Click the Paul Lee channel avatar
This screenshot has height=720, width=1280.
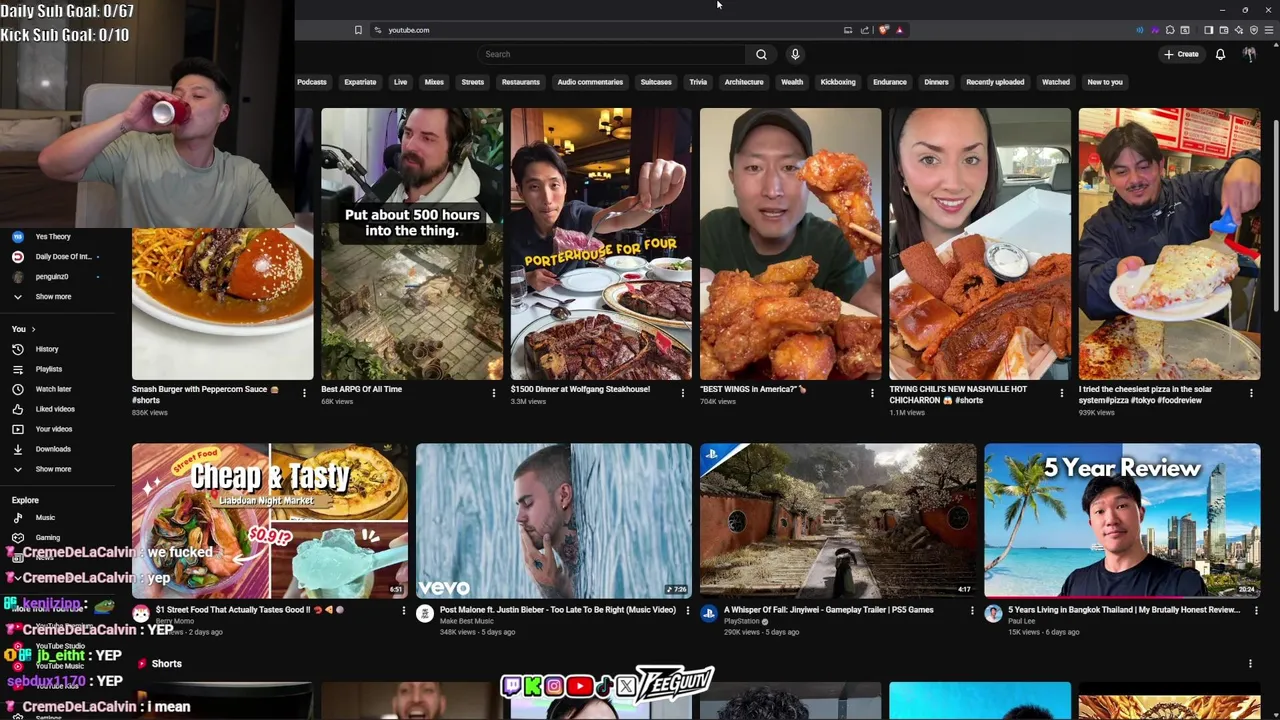[x=993, y=614]
